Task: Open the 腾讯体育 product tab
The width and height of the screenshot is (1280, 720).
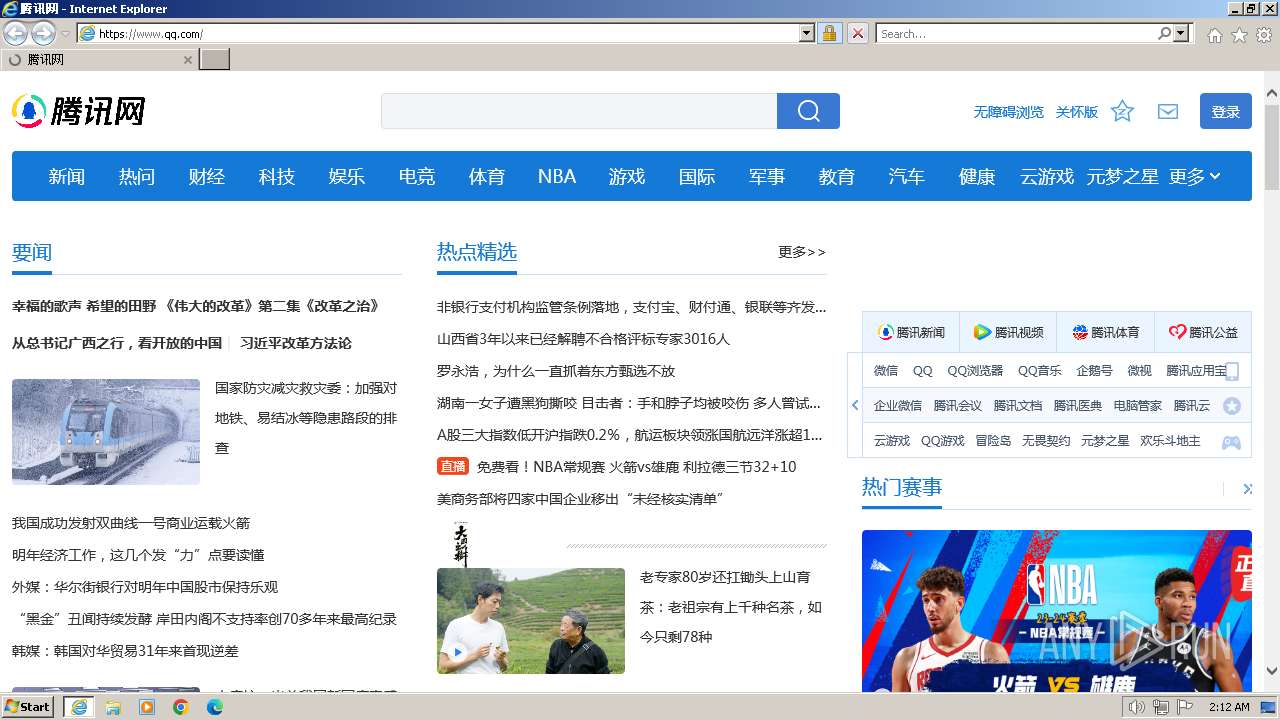Action: point(1105,332)
